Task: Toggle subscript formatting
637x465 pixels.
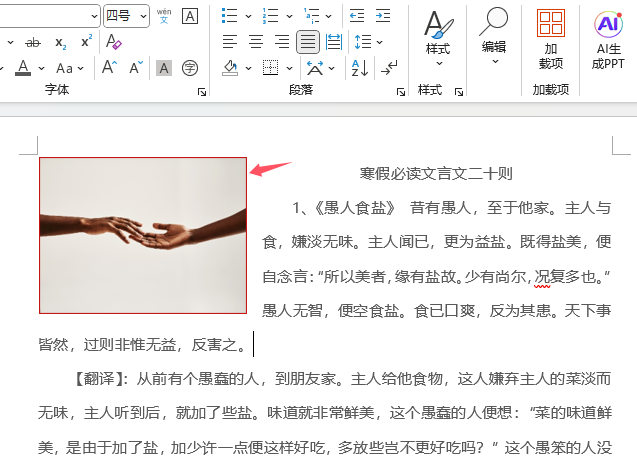Action: tap(61, 42)
